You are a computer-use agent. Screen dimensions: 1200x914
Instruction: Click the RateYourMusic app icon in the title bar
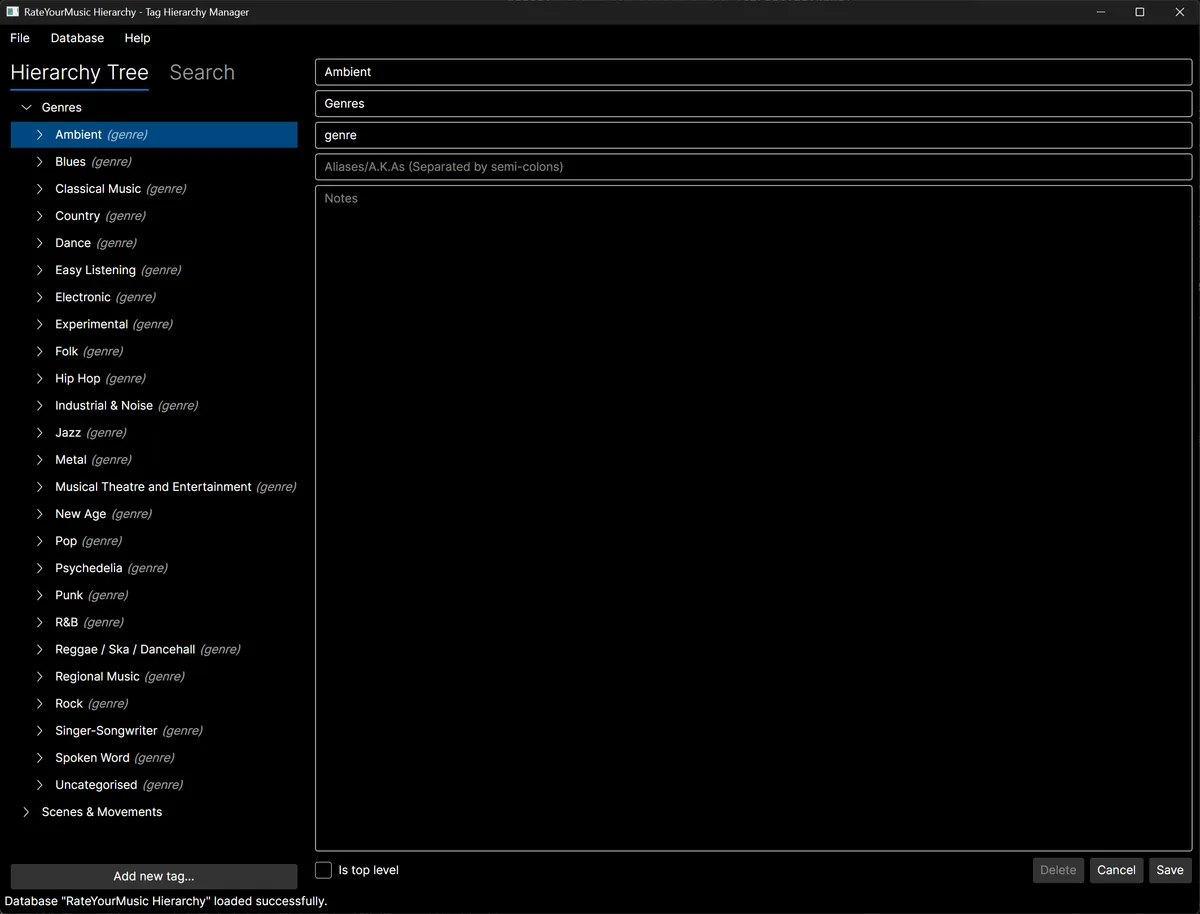pyautogui.click(x=11, y=11)
